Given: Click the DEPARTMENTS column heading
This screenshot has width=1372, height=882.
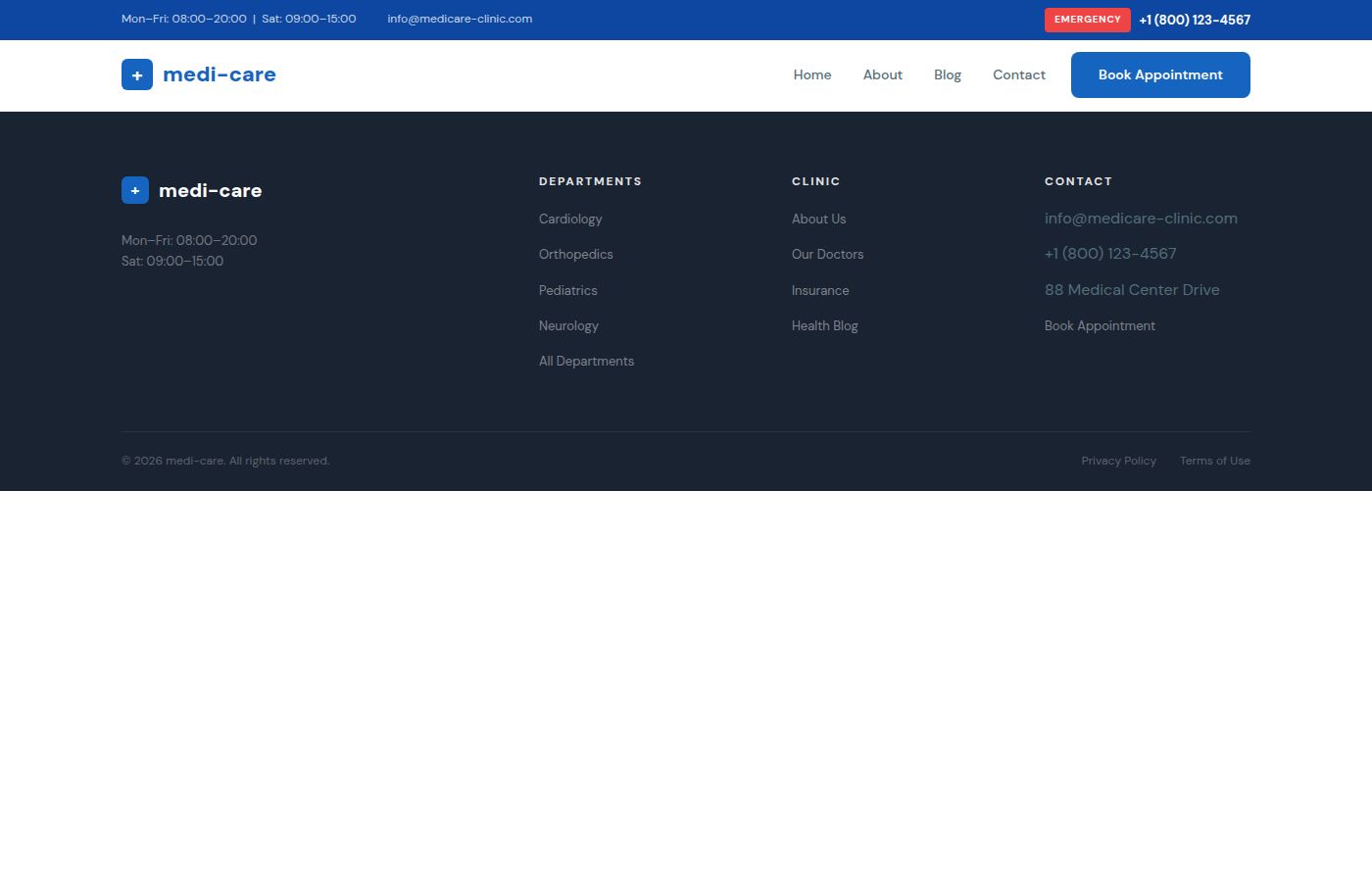Looking at the screenshot, I should 590,181.
